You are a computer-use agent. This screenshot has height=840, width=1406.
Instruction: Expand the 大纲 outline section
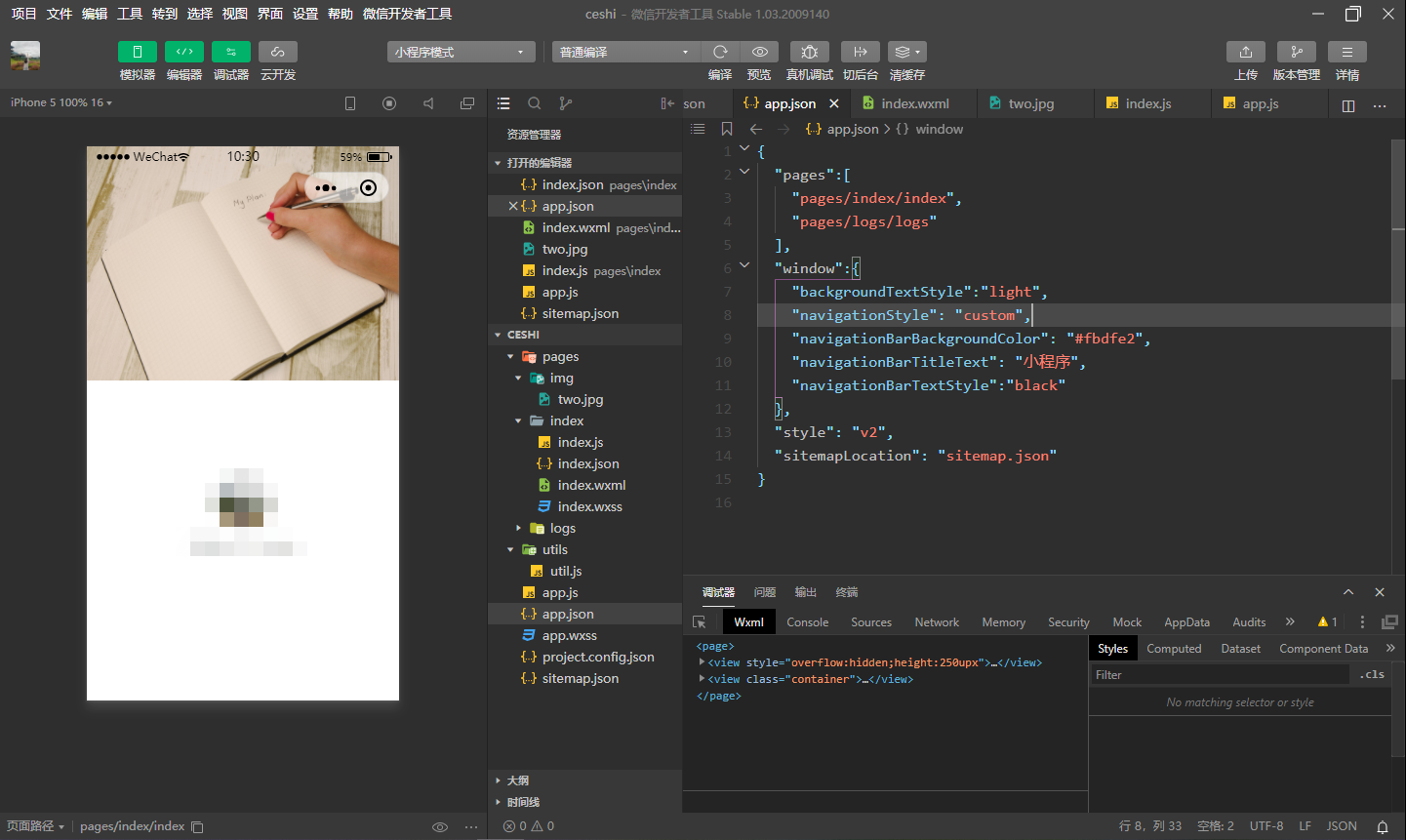(x=585, y=780)
